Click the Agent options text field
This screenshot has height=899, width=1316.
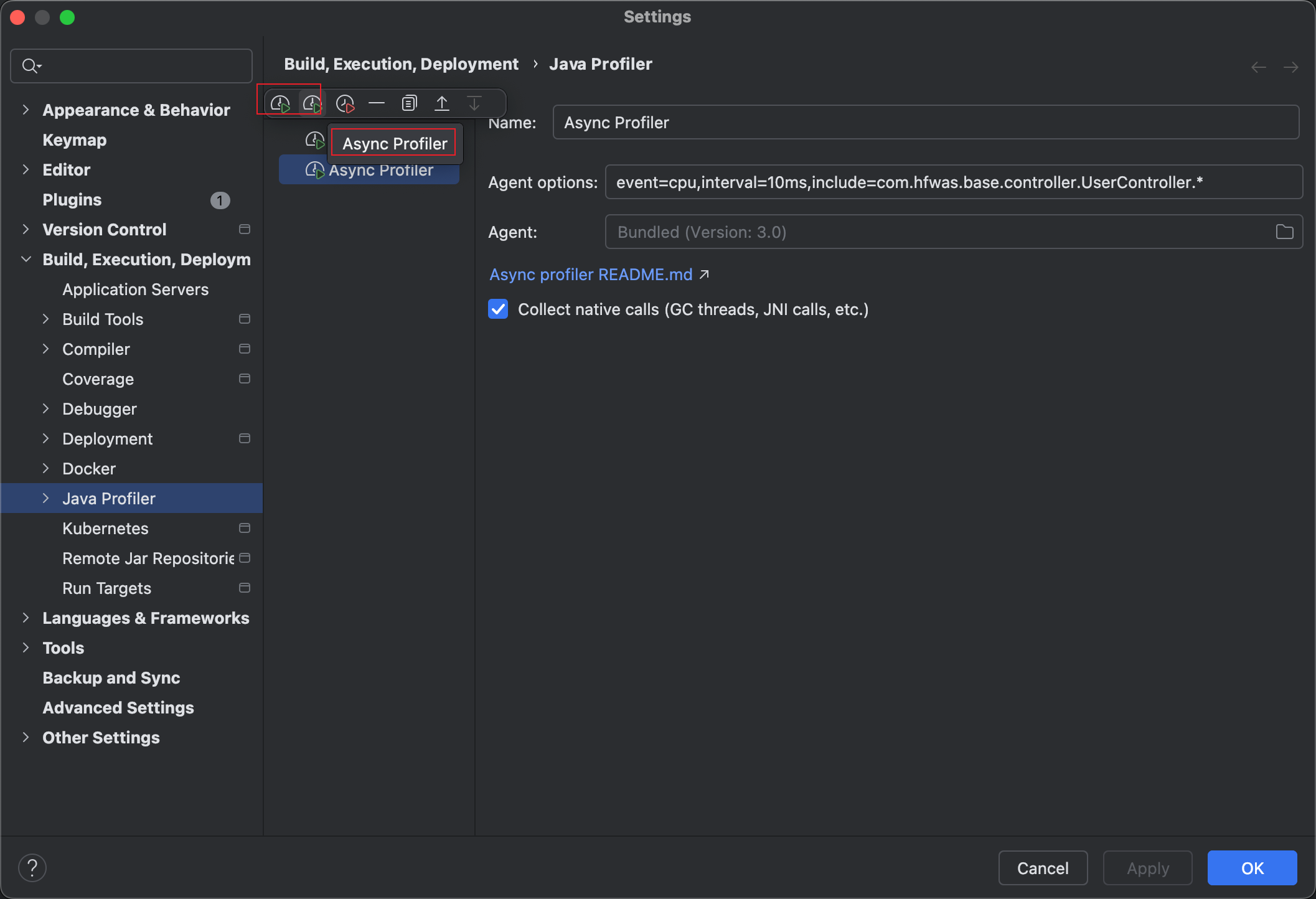[x=953, y=182]
